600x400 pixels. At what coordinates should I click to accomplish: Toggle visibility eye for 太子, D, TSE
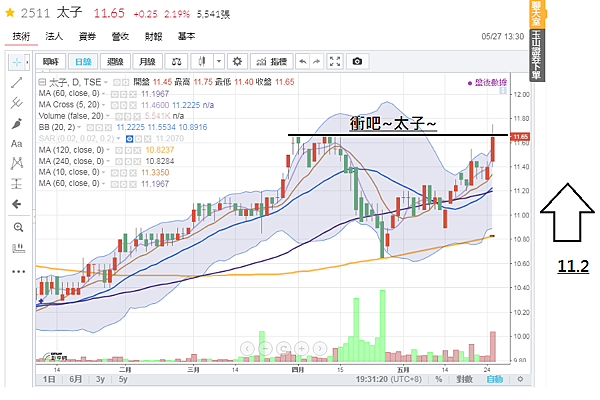117,82
